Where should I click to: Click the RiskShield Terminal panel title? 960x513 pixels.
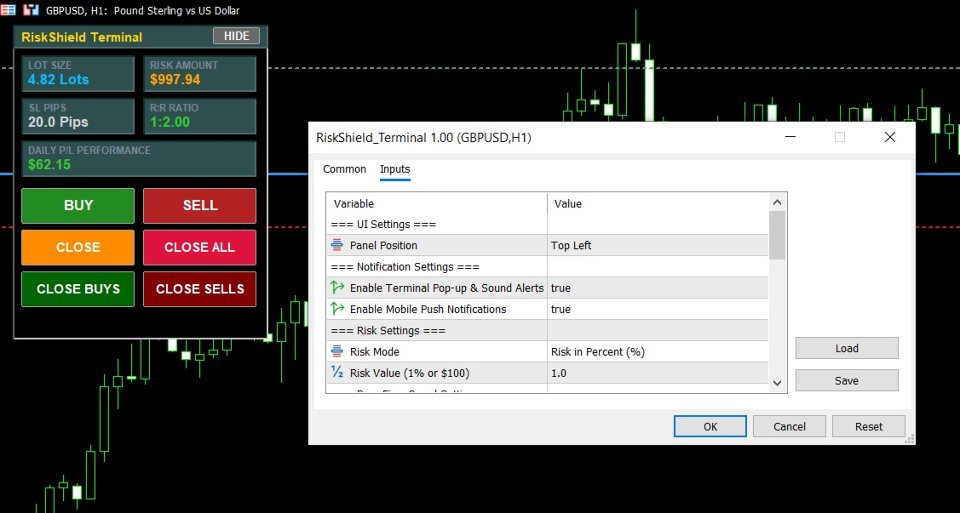tap(81, 37)
